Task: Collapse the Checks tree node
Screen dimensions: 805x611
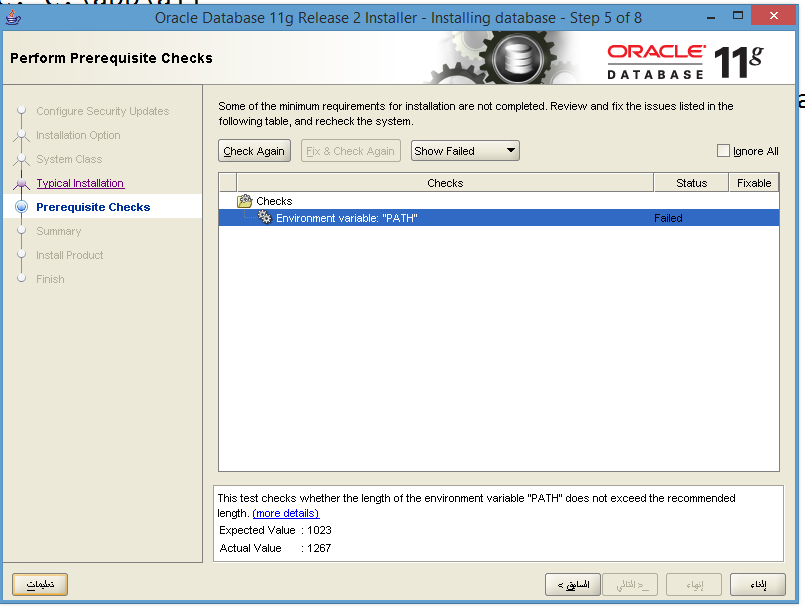Action: (x=245, y=201)
